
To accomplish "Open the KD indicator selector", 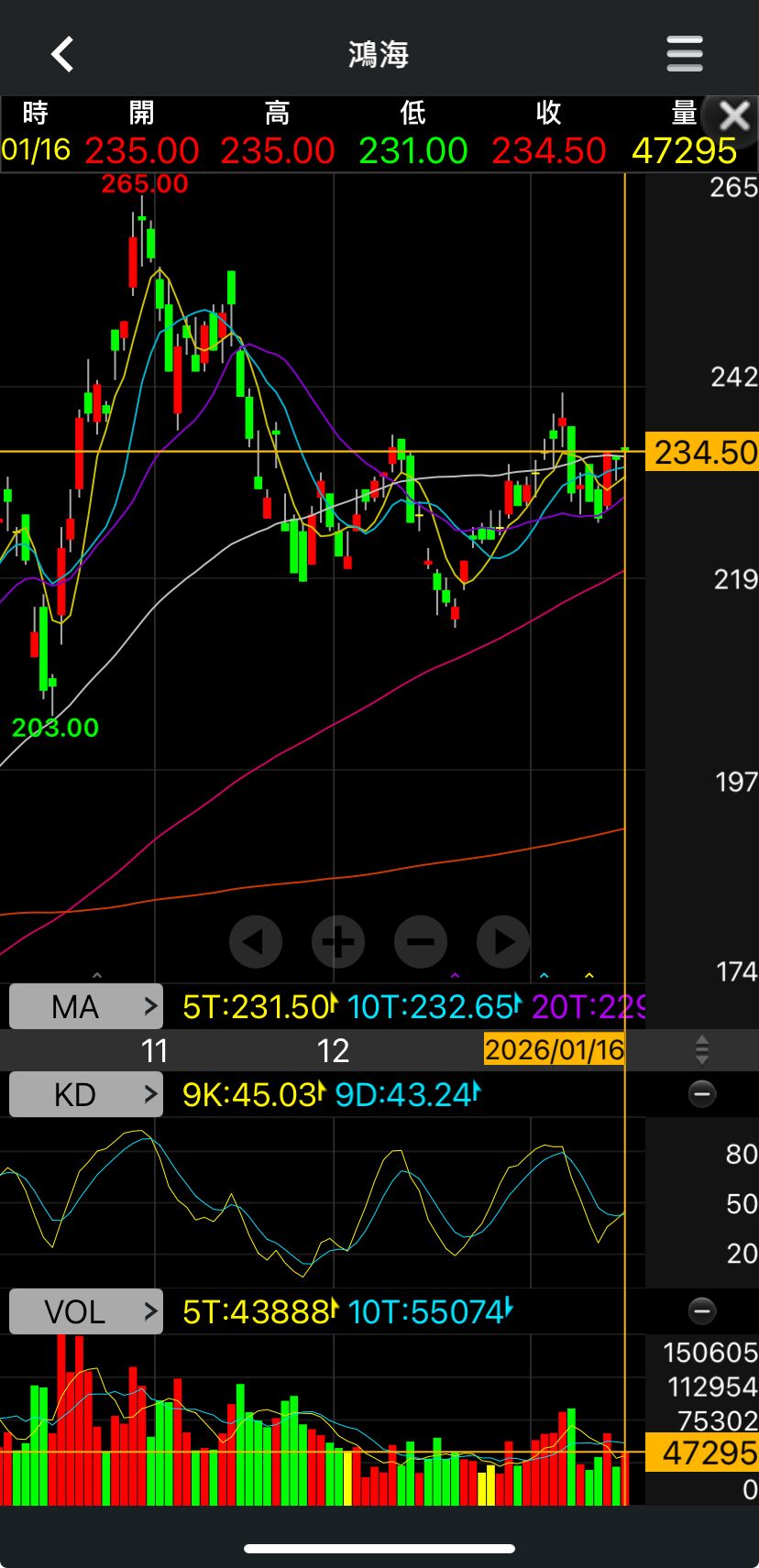I will [86, 1094].
